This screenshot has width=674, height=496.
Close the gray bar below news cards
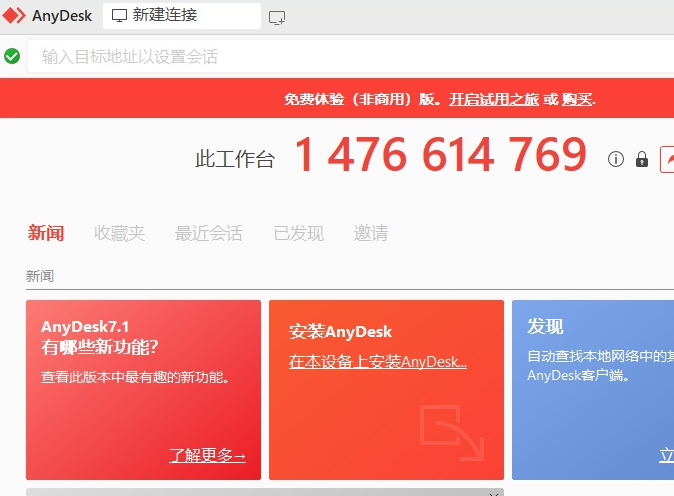493,493
